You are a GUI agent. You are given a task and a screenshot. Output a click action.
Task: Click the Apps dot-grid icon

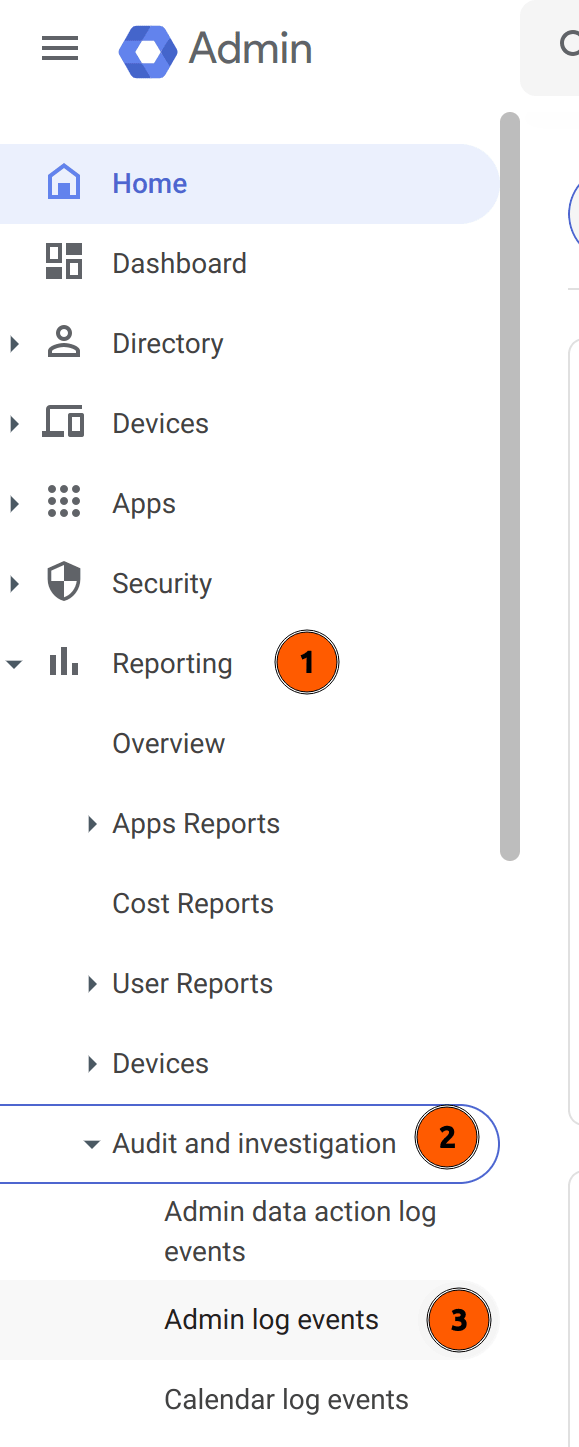click(x=64, y=503)
